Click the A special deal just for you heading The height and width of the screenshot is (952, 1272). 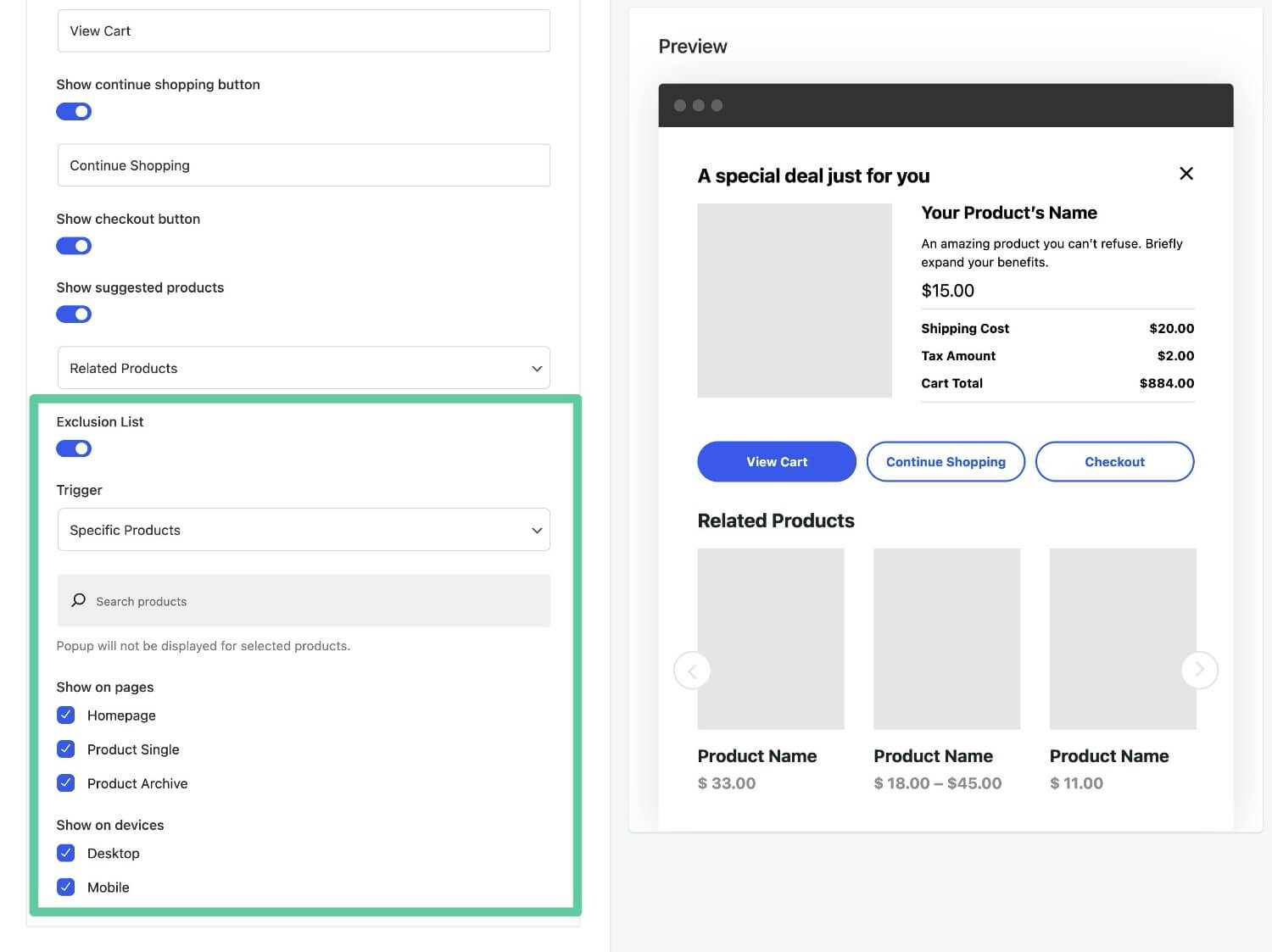[813, 176]
